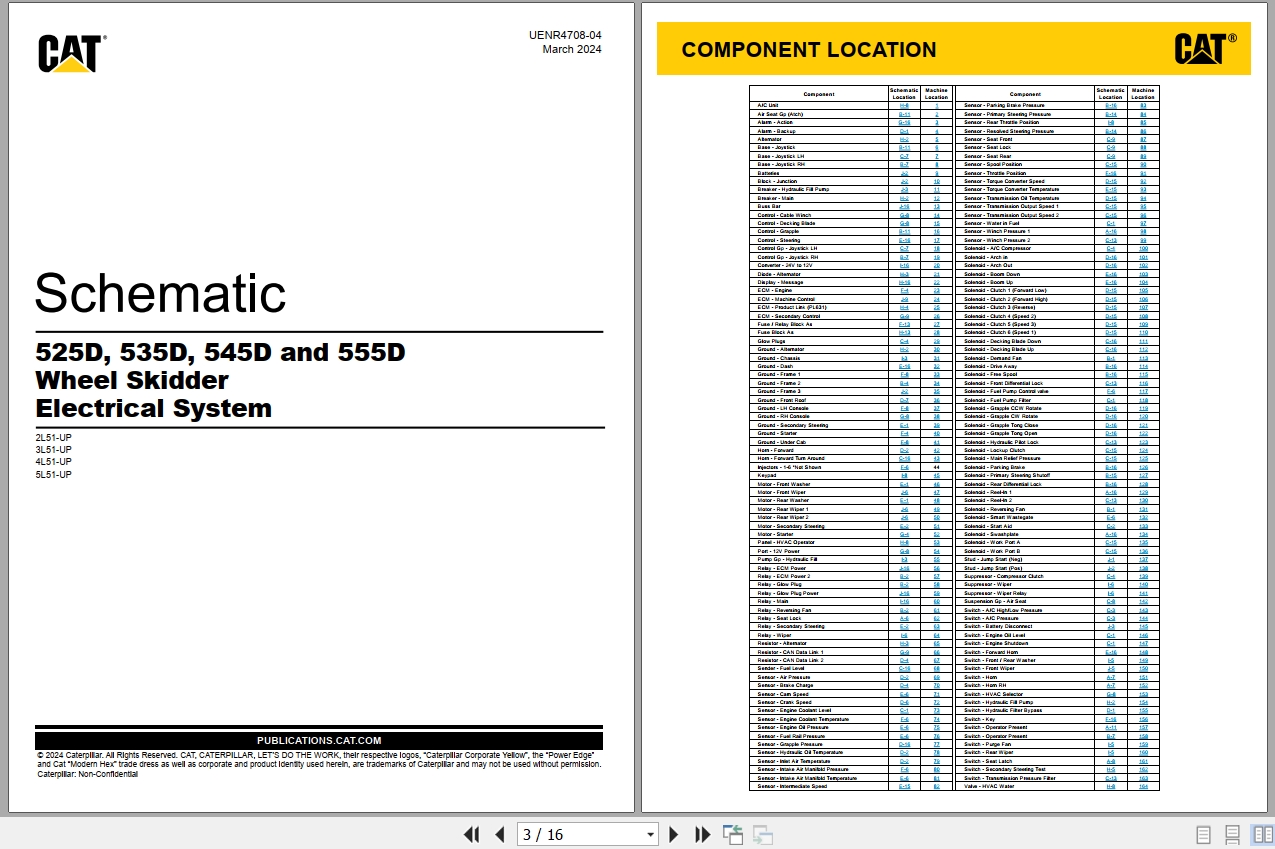Open machine location 100 for Solenoid - A/C Compressor
Viewport: 1275px width, 849px height.
[x=1143, y=248]
